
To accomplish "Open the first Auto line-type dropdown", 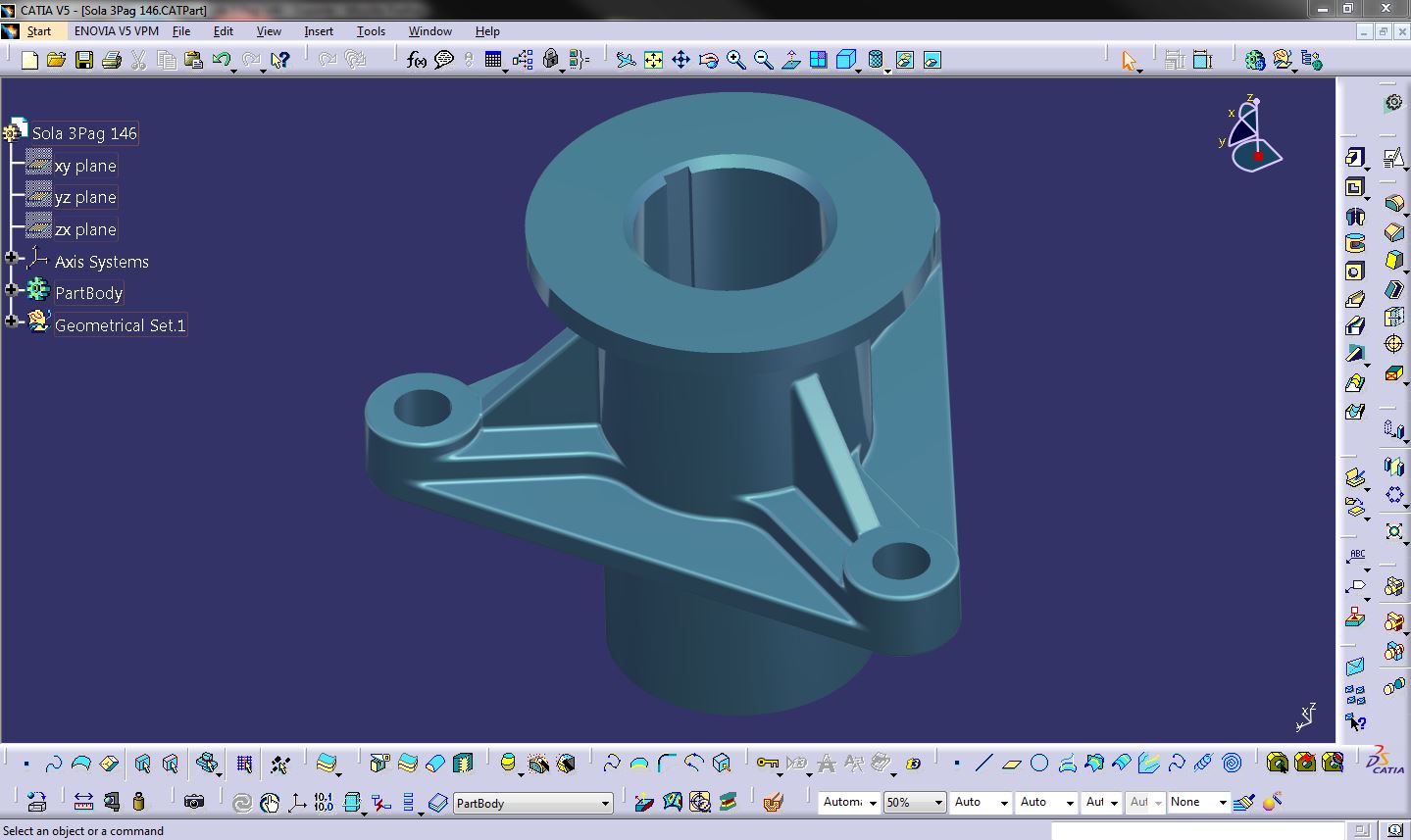I will [x=1004, y=803].
